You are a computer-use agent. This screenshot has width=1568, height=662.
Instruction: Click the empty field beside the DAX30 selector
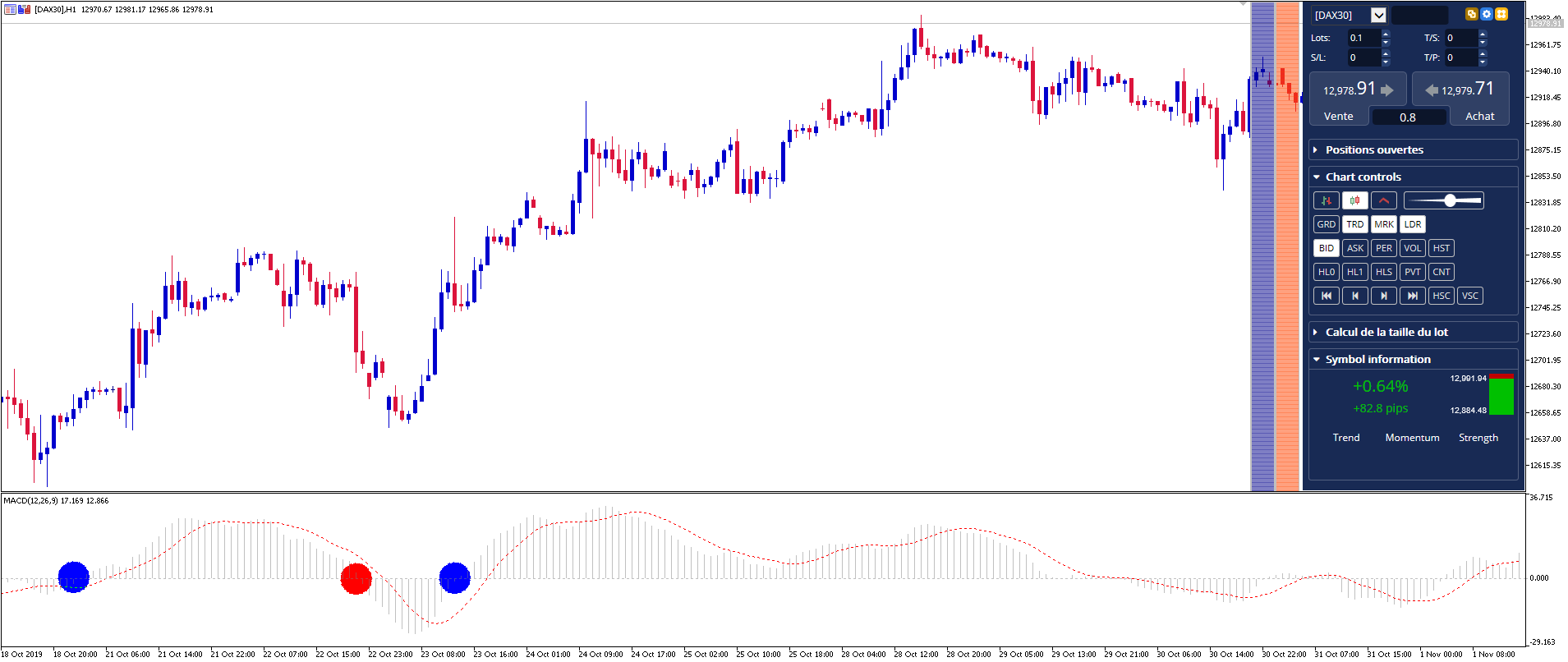[x=1420, y=15]
